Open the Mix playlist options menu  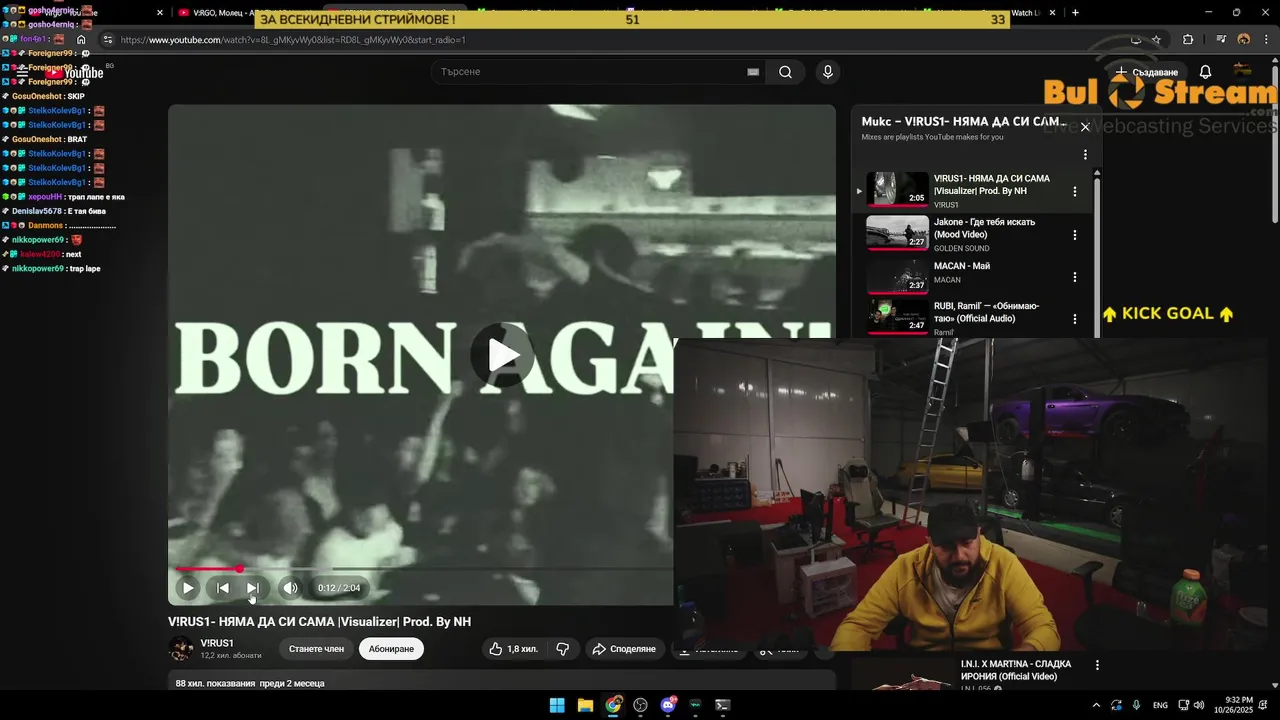1085,155
